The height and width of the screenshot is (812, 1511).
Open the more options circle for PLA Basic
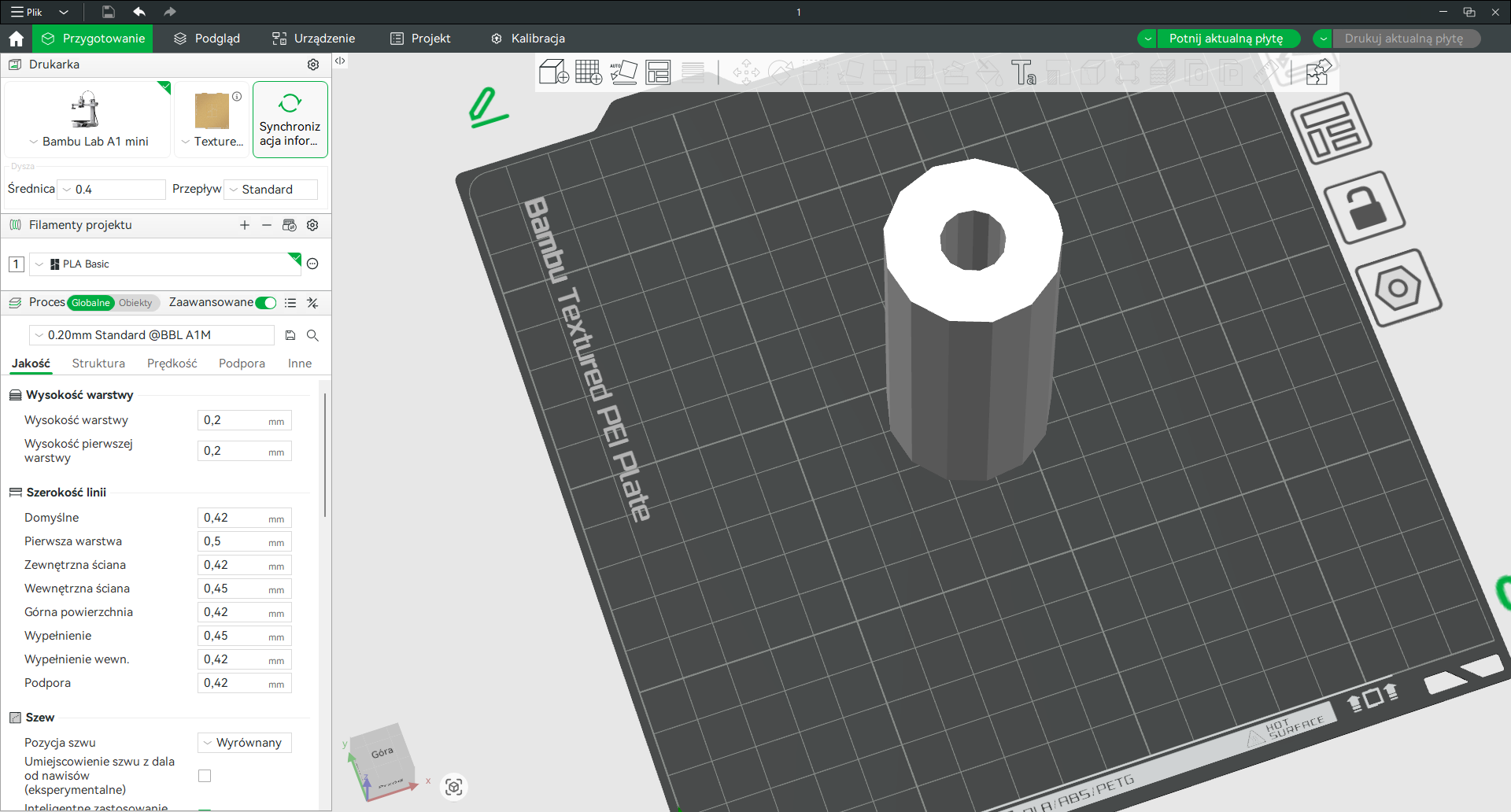tap(312, 264)
